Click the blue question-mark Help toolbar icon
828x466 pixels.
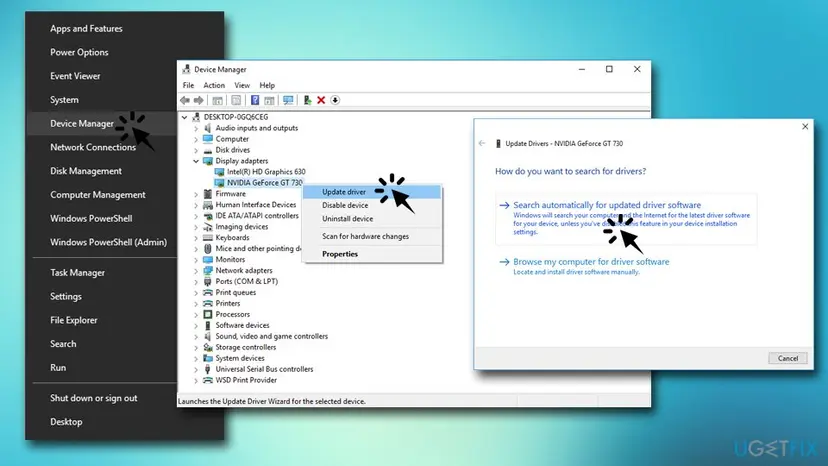[255, 100]
